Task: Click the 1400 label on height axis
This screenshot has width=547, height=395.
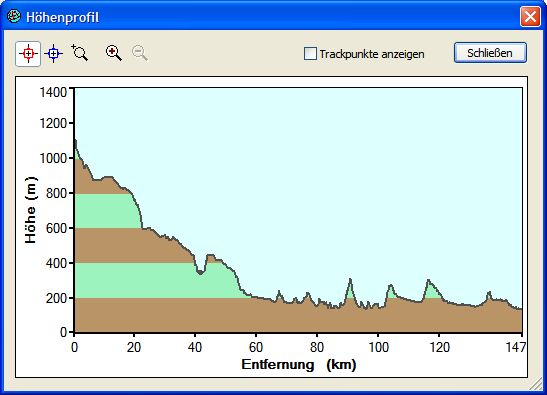Action: [53, 92]
